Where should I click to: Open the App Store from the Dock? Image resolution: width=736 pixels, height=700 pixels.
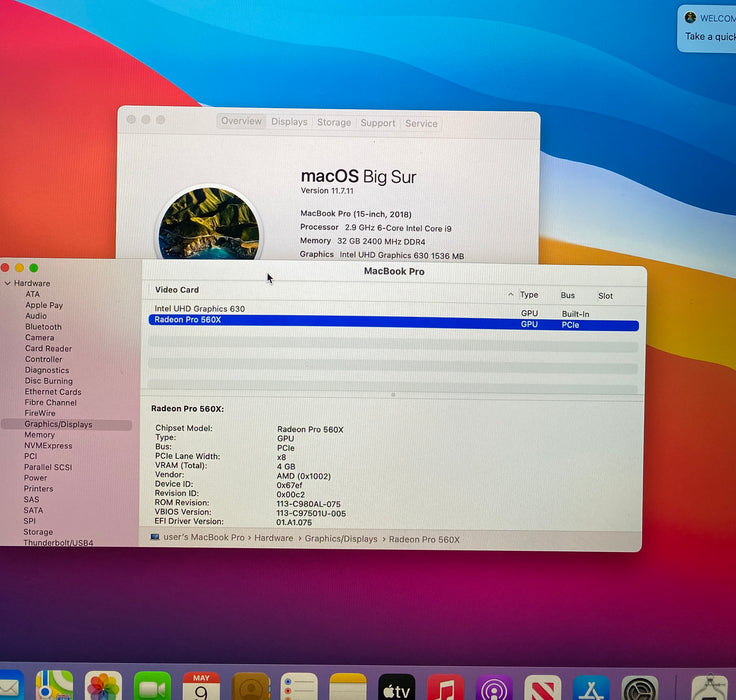(x=591, y=689)
